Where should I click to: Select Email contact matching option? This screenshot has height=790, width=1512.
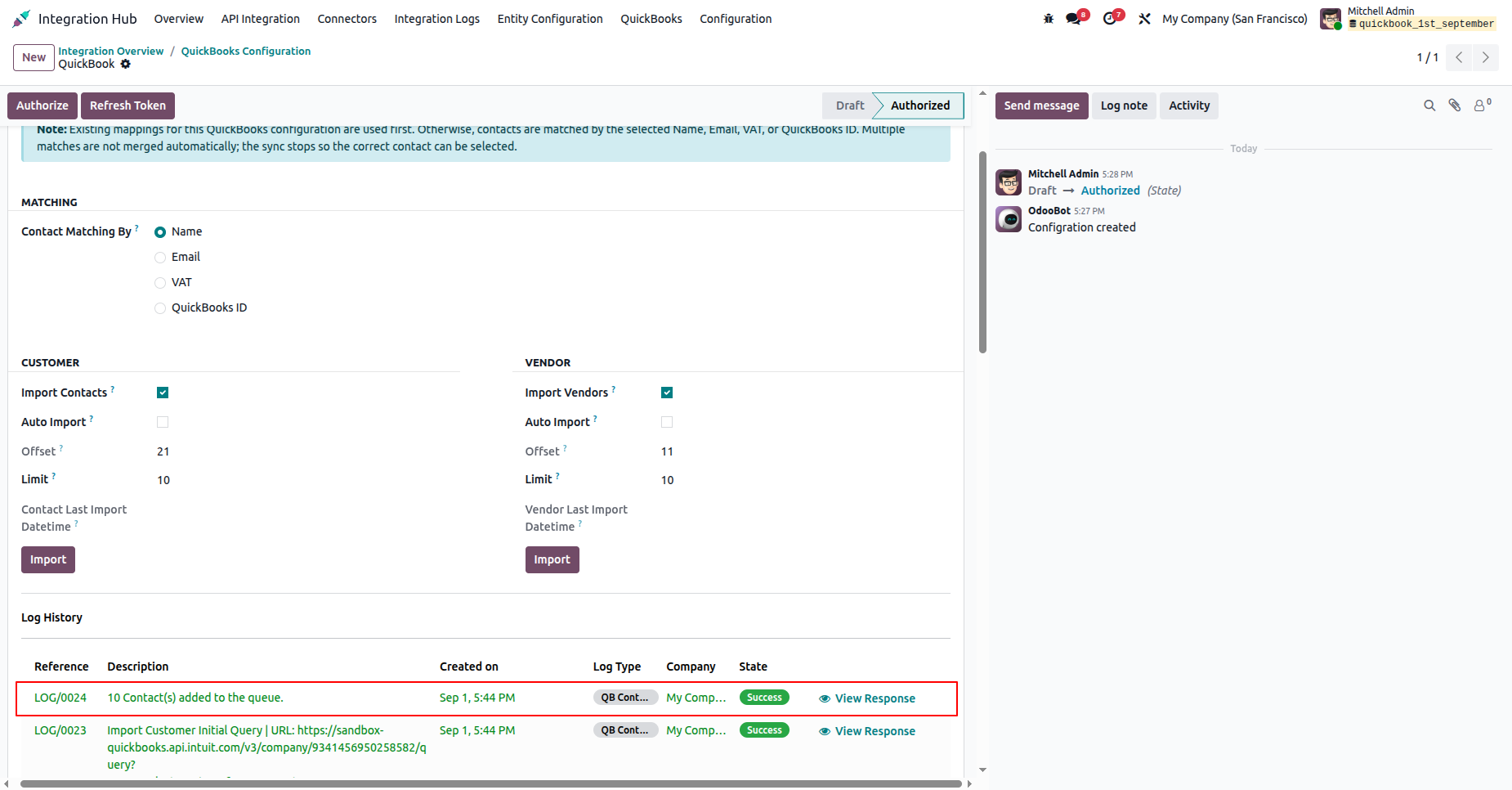(160, 258)
